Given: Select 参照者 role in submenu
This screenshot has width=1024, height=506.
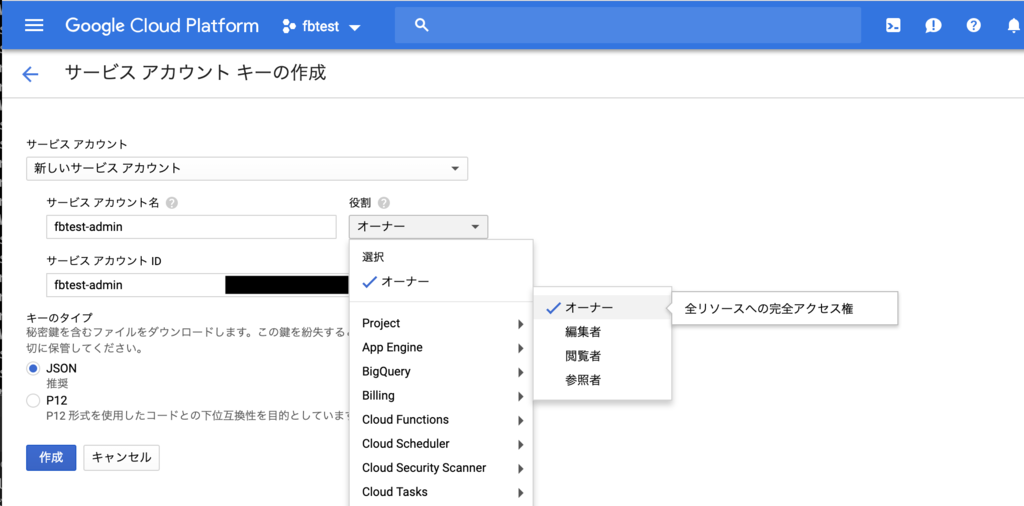Looking at the screenshot, I should click(x=602, y=380).
